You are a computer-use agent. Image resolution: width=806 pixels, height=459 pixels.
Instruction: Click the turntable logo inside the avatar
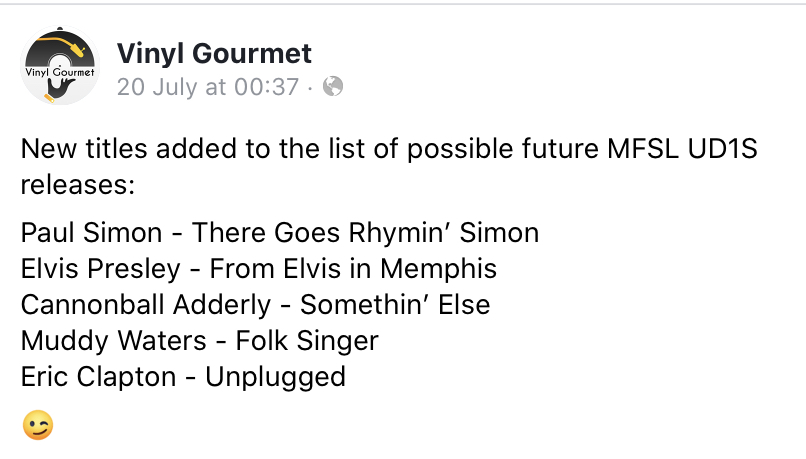point(60,50)
